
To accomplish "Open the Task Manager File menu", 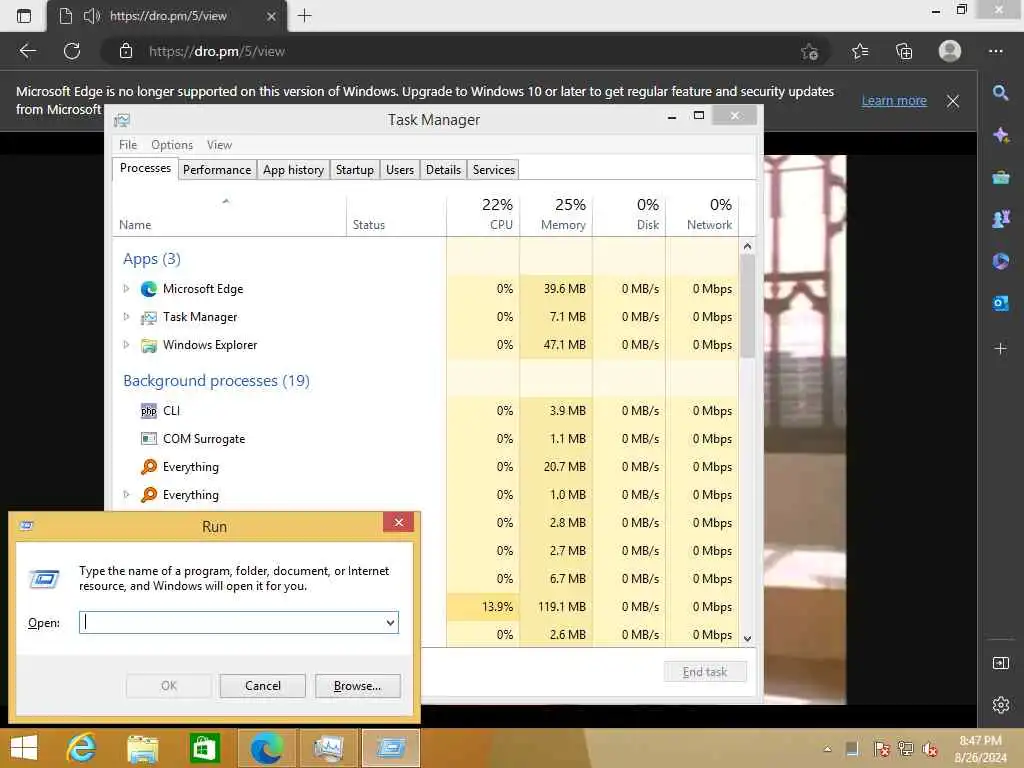I will [x=128, y=145].
